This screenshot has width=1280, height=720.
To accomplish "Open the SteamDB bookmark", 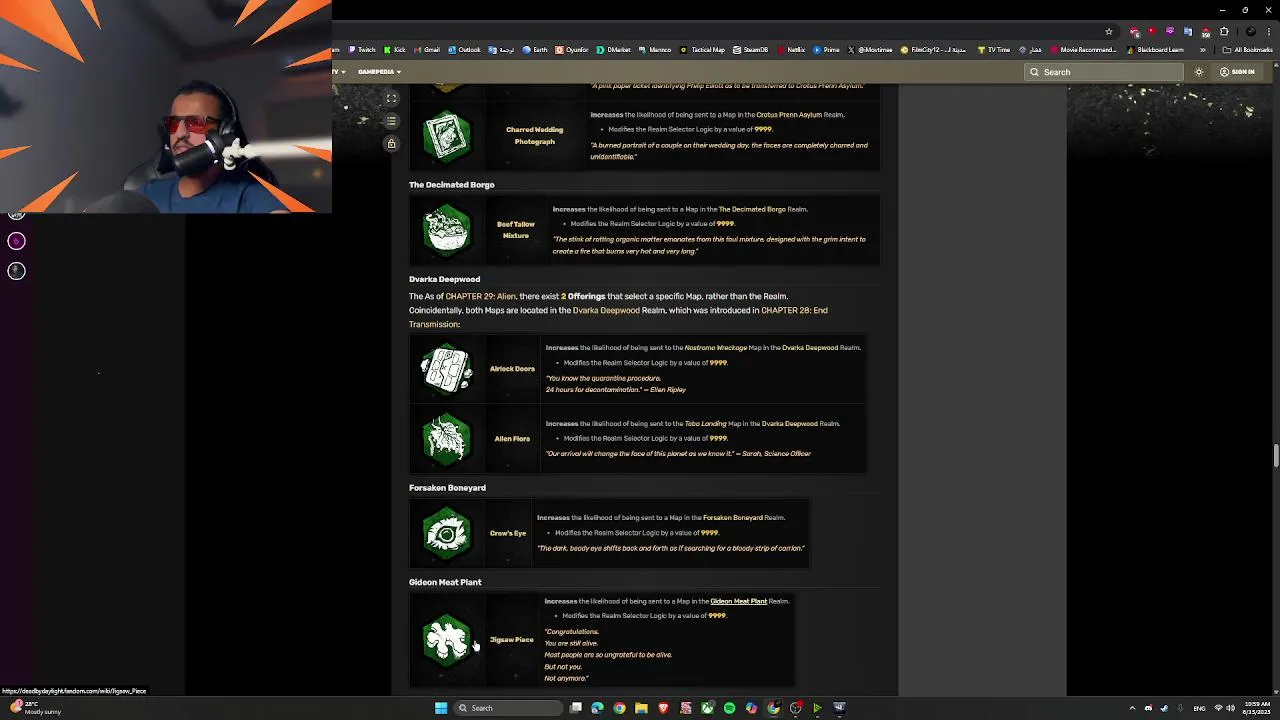I will (751, 50).
